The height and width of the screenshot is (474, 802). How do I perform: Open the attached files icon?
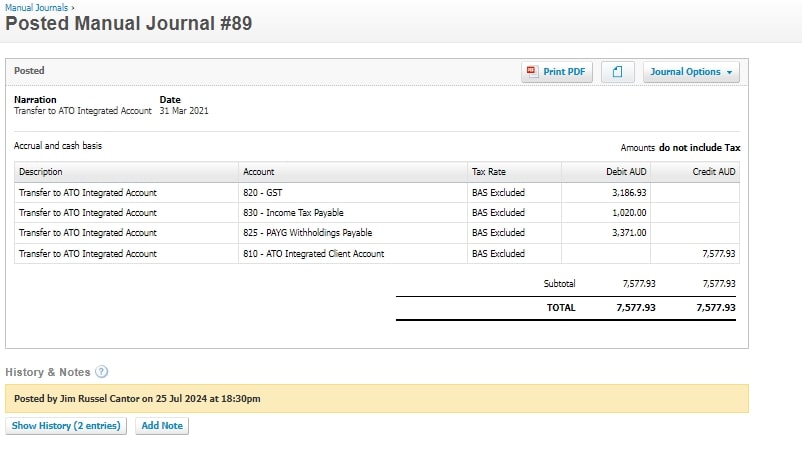[618, 72]
